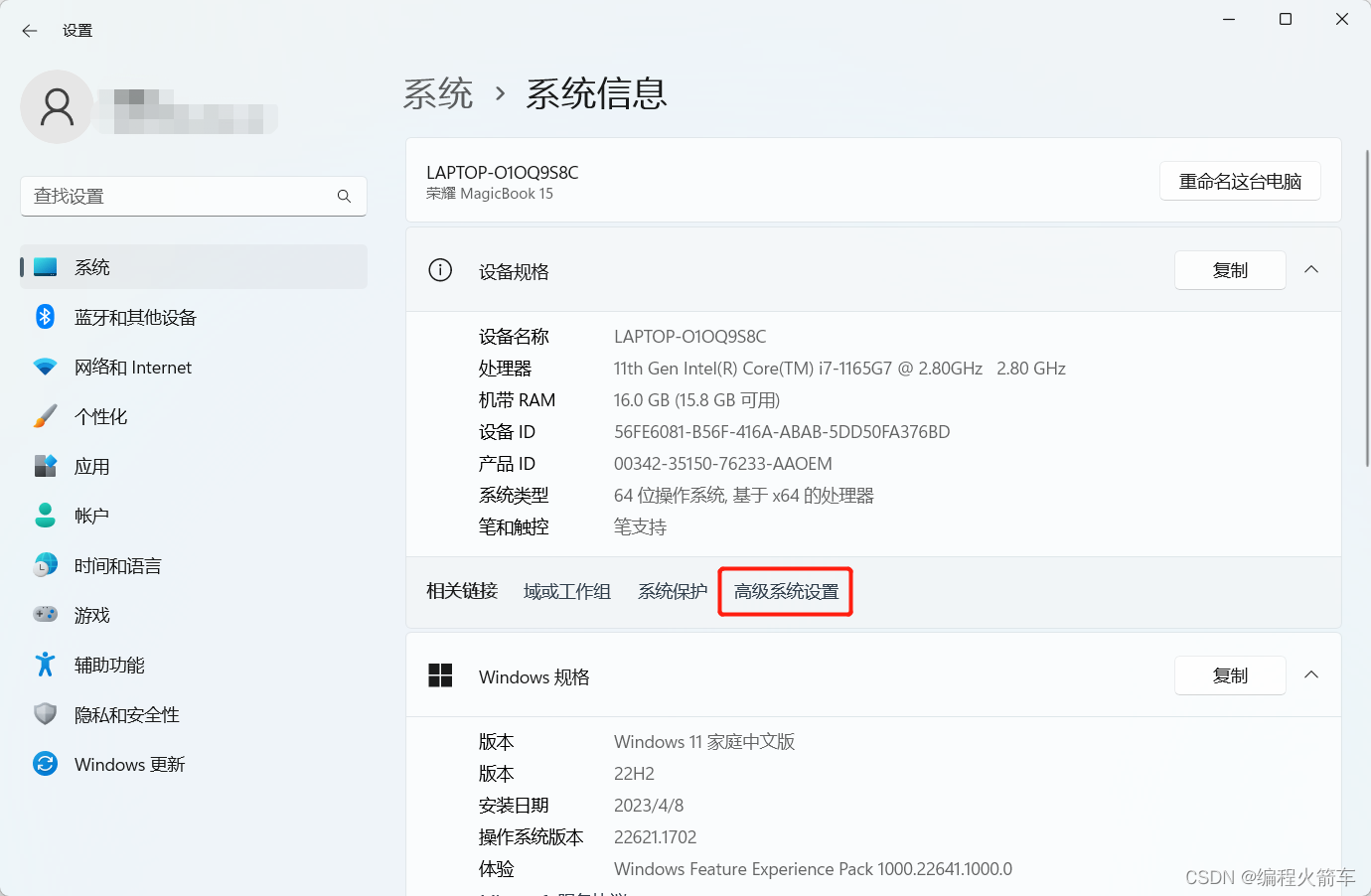The width and height of the screenshot is (1371, 896).
Task: Click the 隐私和安全性 shield icon
Action: [x=46, y=714]
